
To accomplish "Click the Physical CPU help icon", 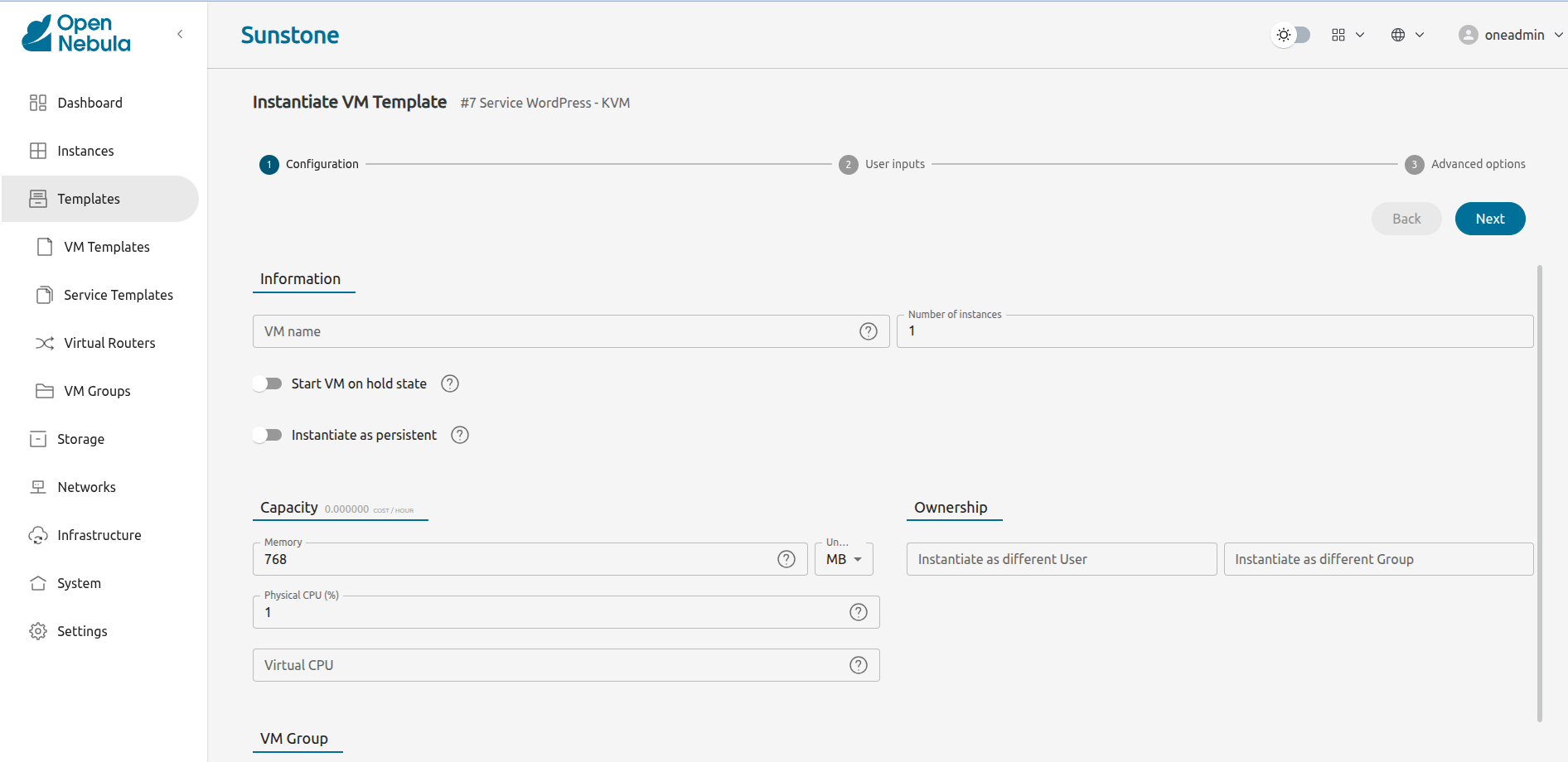I will click(858, 612).
